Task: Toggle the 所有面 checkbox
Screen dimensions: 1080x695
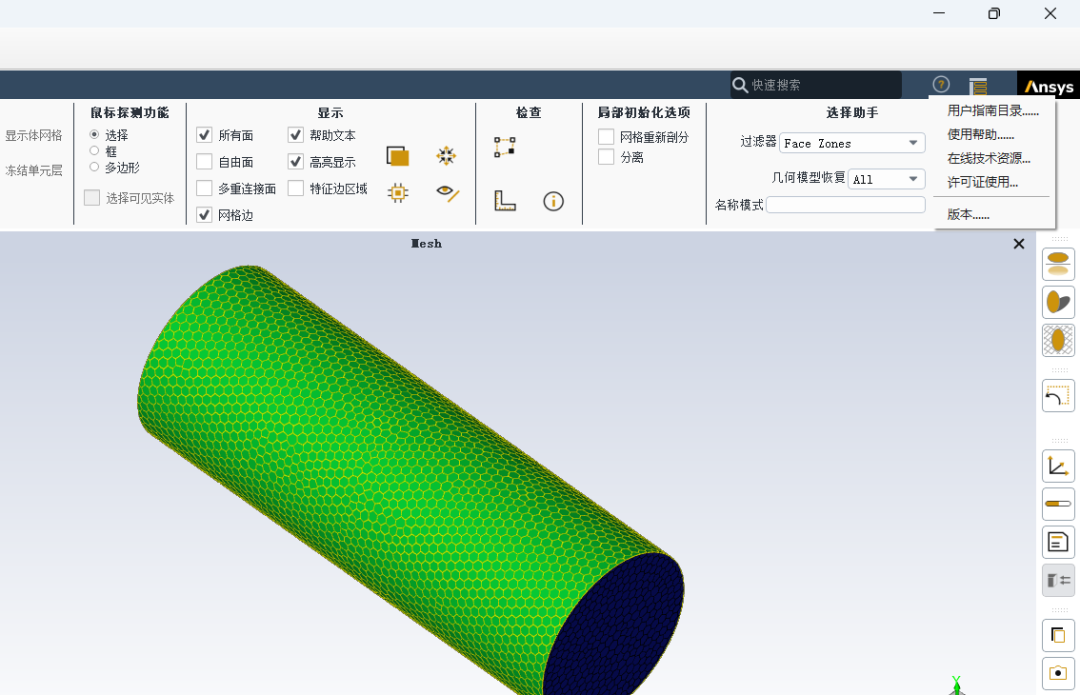Action: 204,135
